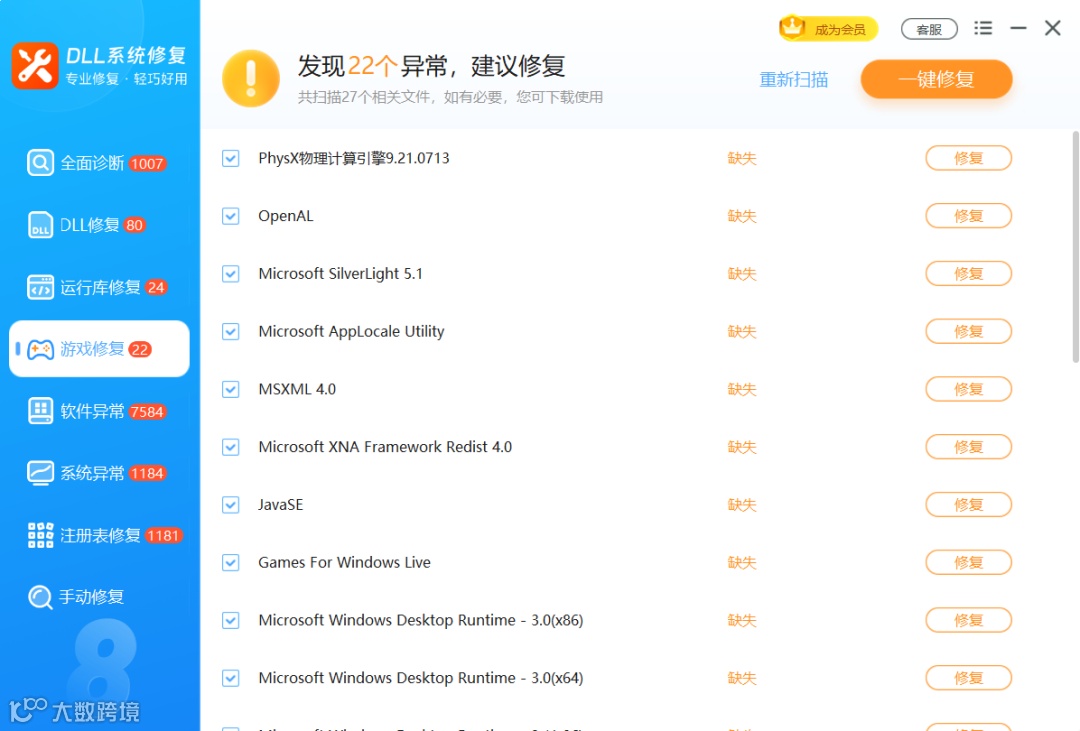
Task: Click the 软件异常 grid icon
Action: (x=40, y=411)
